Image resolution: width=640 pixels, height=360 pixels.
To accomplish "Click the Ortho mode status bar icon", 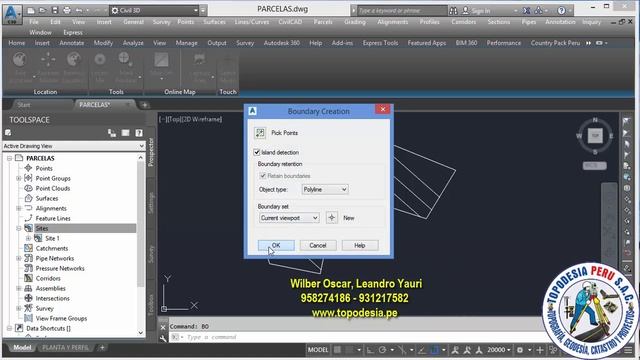I will pyautogui.click(x=370, y=350).
